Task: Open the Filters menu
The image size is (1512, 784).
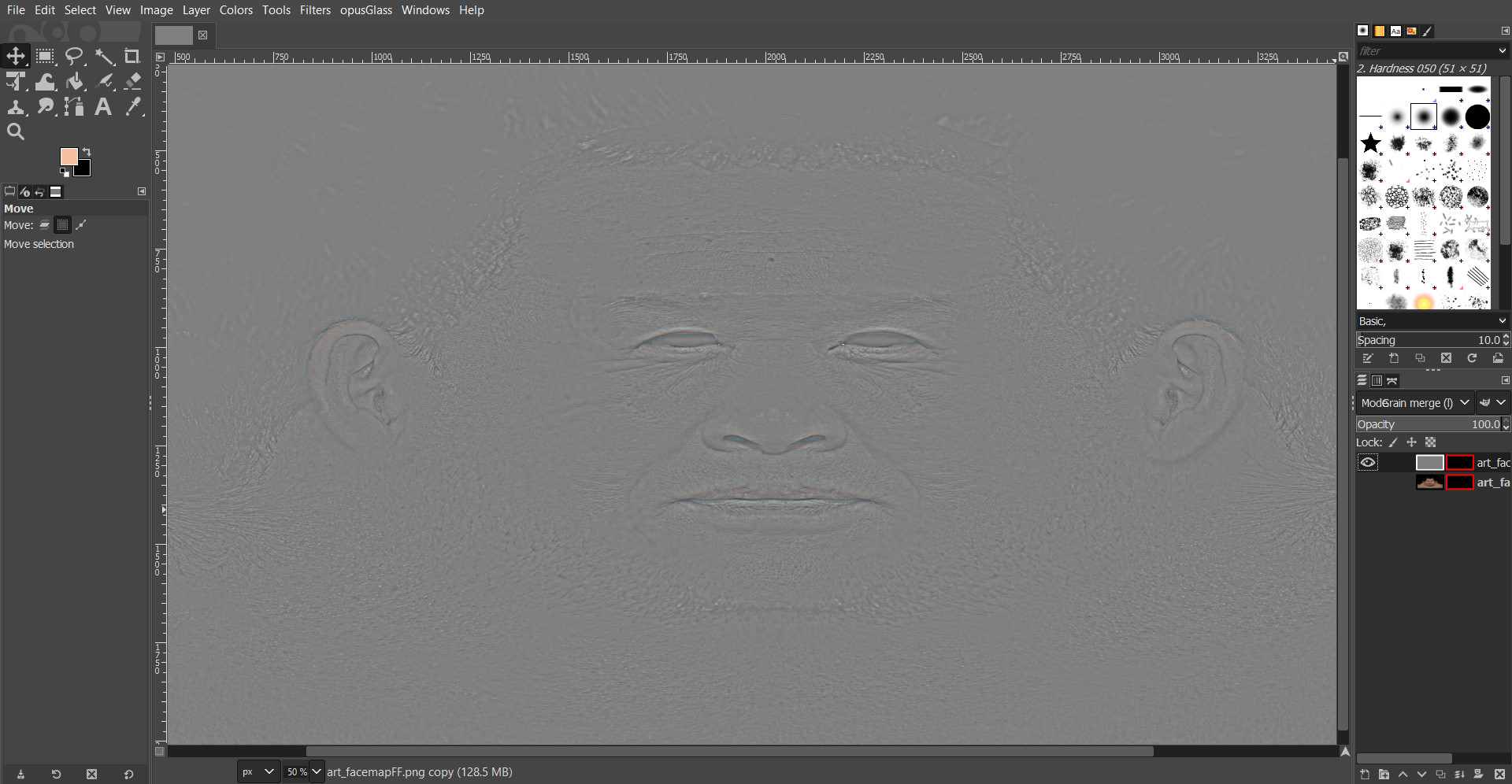Action: pyautogui.click(x=315, y=10)
